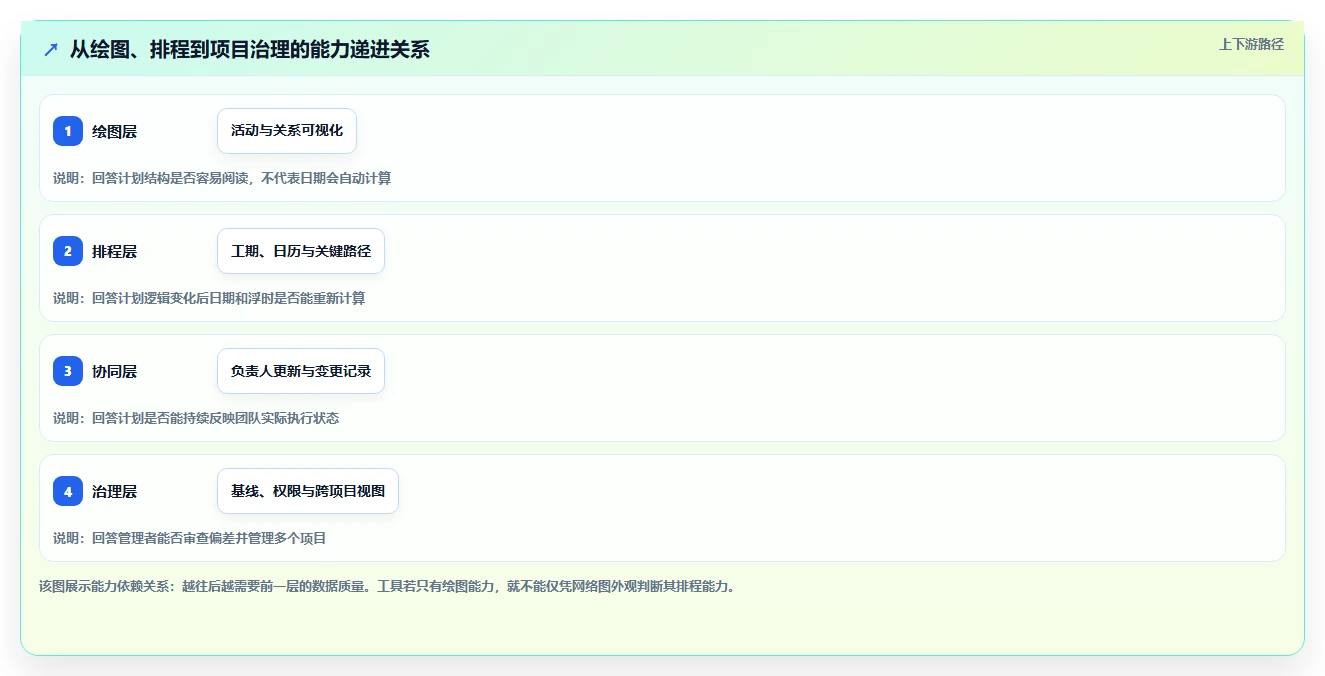Click the description 回答计划结构是否容易阅读
The image size is (1325, 676).
coord(222,178)
